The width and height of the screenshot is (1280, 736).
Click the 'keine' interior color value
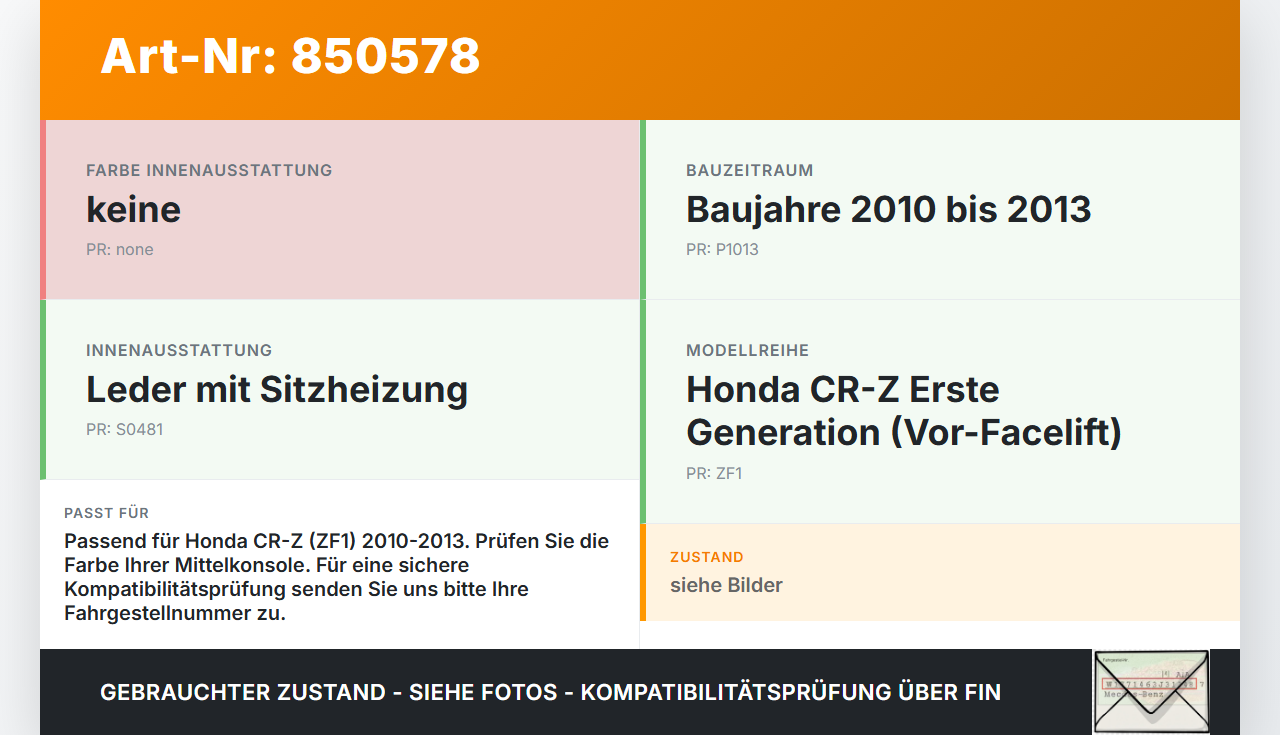pyautogui.click(x=133, y=209)
